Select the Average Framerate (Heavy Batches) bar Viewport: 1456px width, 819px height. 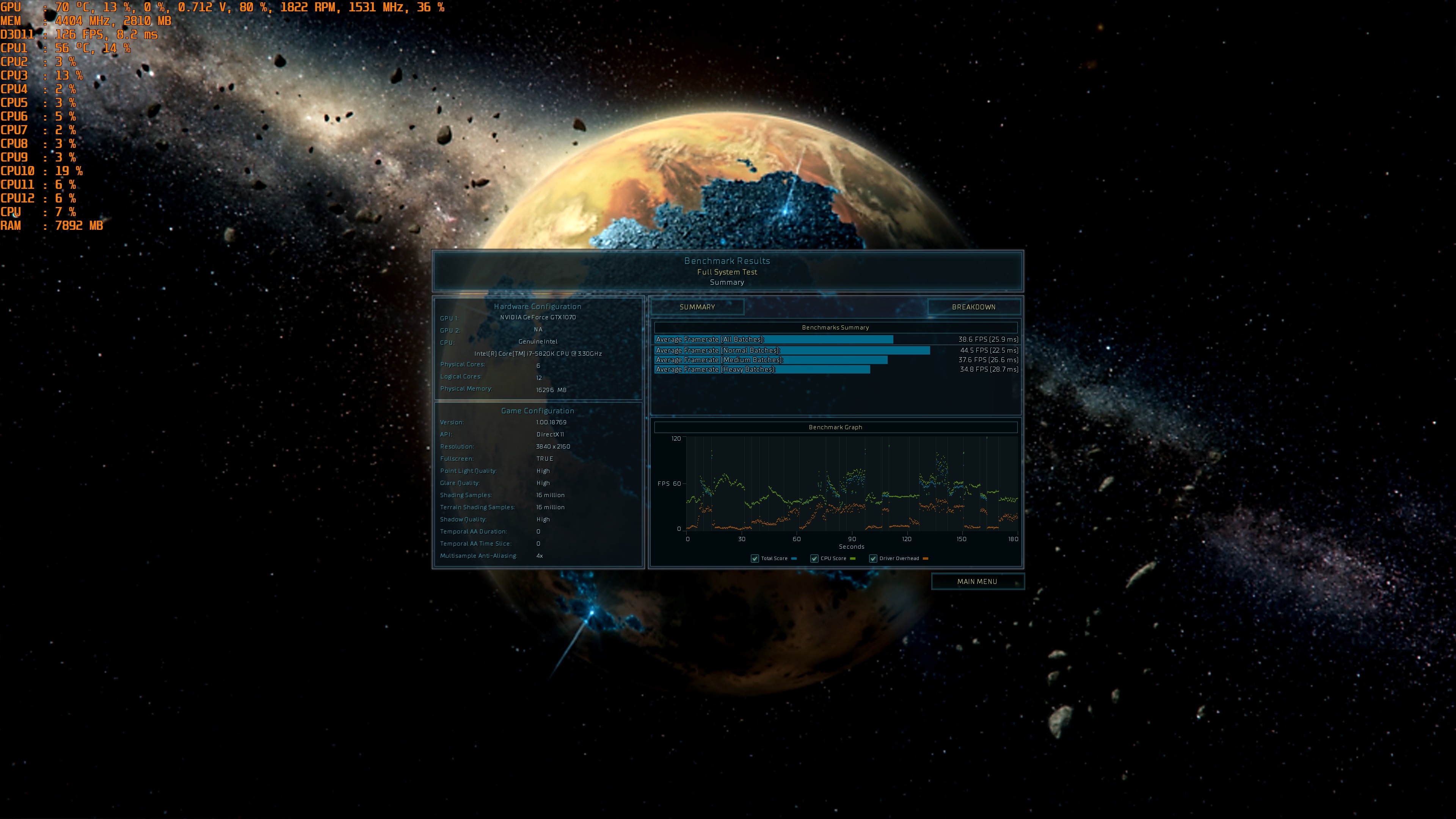pos(762,370)
